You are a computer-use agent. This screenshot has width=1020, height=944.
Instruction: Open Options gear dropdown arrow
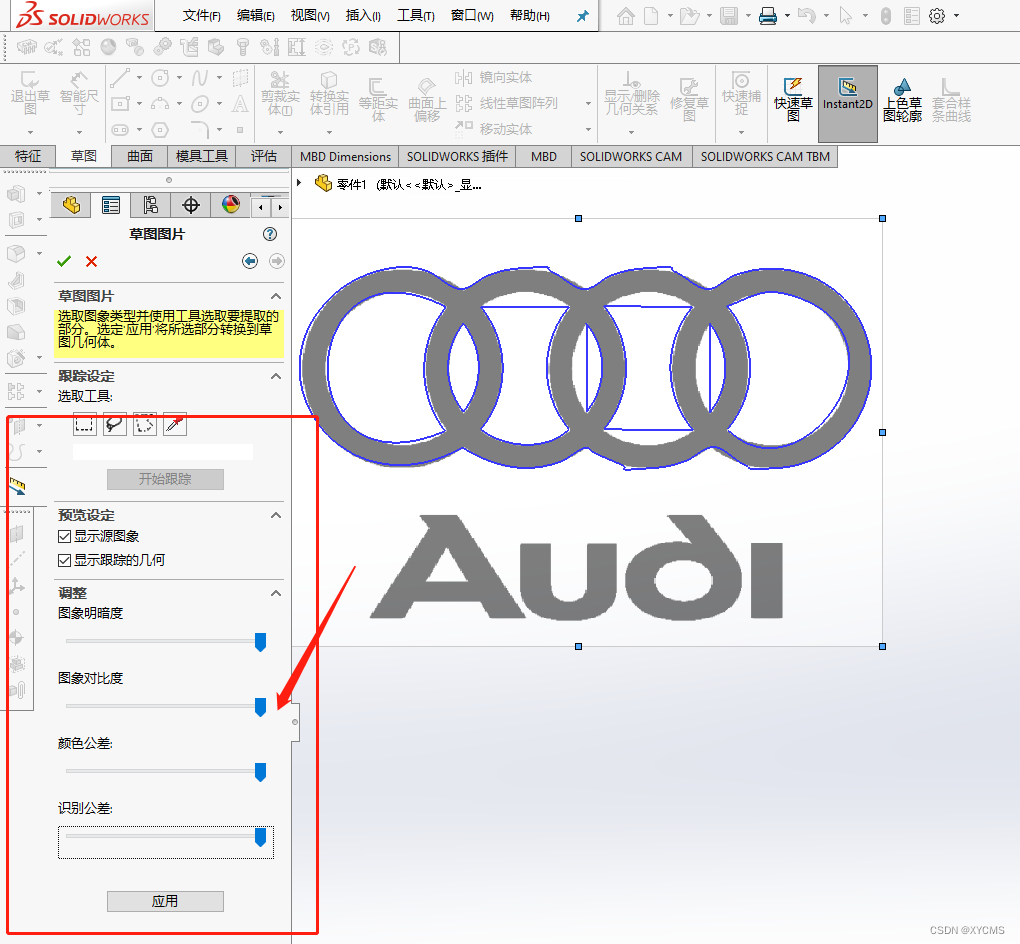956,16
